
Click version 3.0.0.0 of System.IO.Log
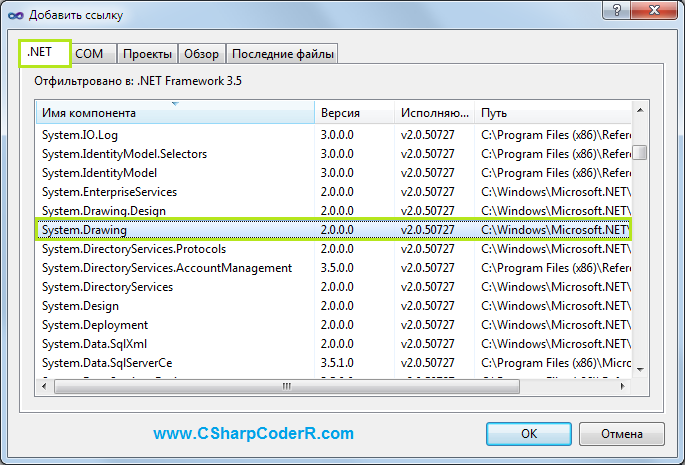[x=337, y=135]
